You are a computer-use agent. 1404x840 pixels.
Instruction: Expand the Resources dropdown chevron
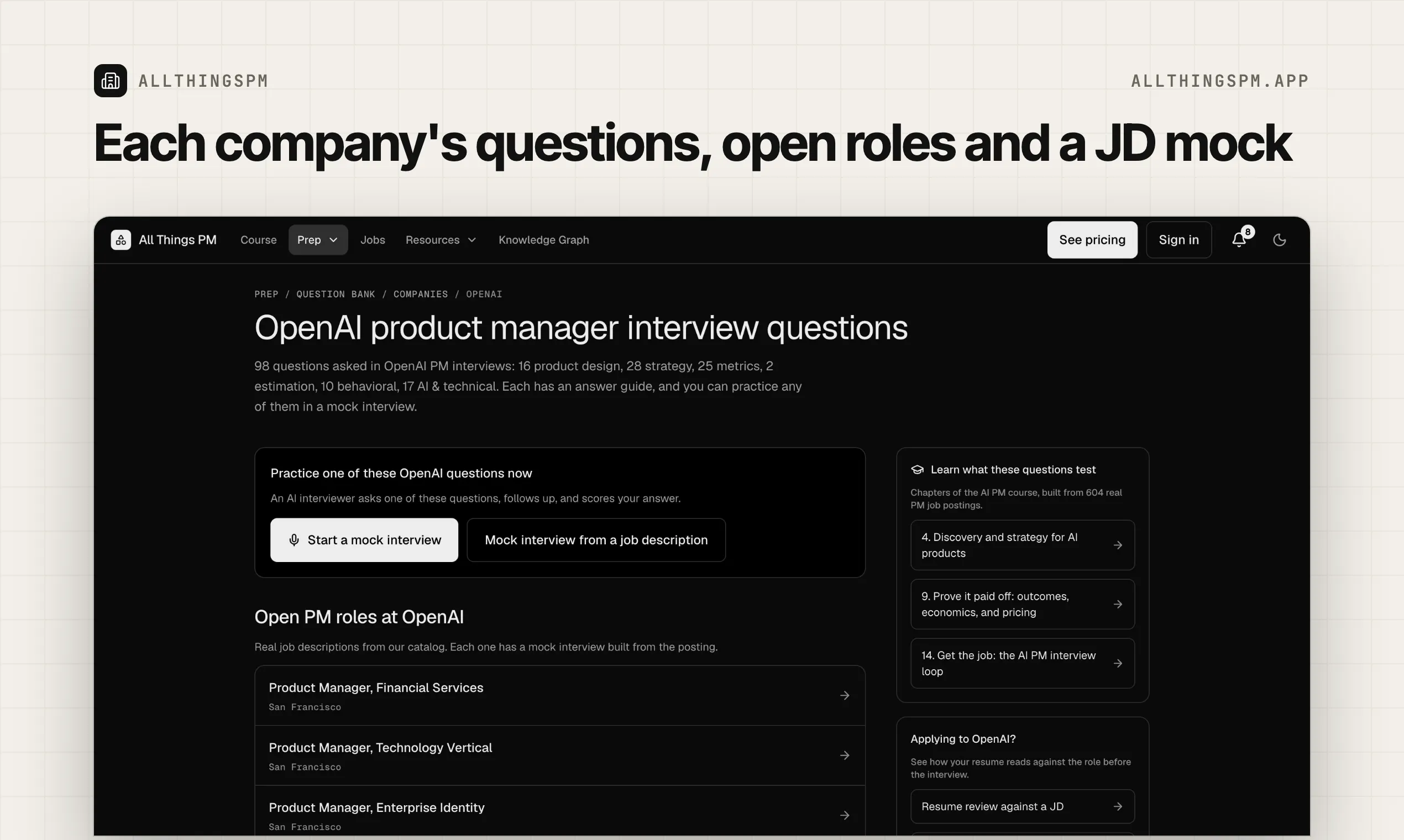click(472, 240)
